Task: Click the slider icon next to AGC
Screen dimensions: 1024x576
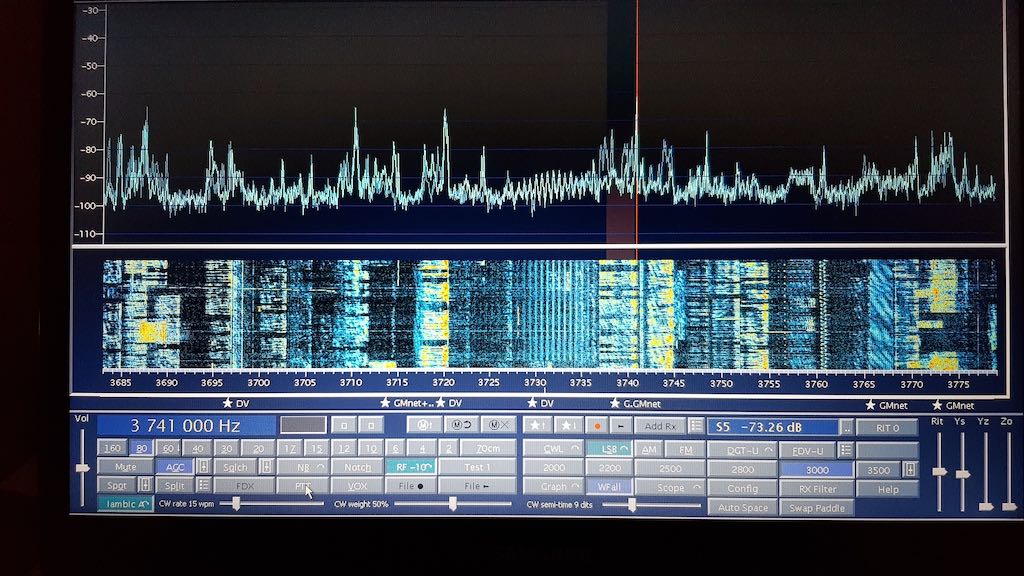Action: click(x=203, y=467)
